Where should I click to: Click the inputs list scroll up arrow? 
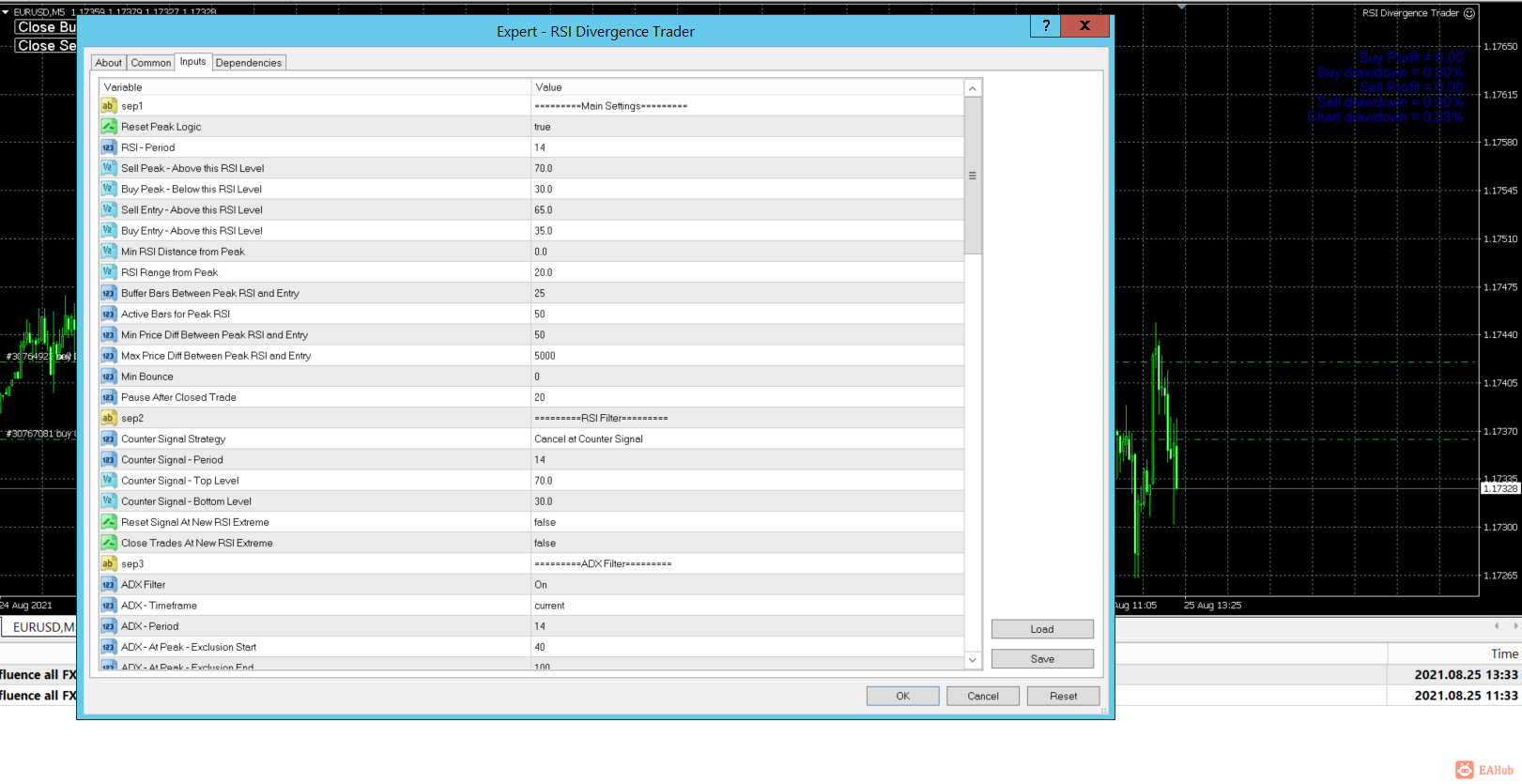click(973, 88)
